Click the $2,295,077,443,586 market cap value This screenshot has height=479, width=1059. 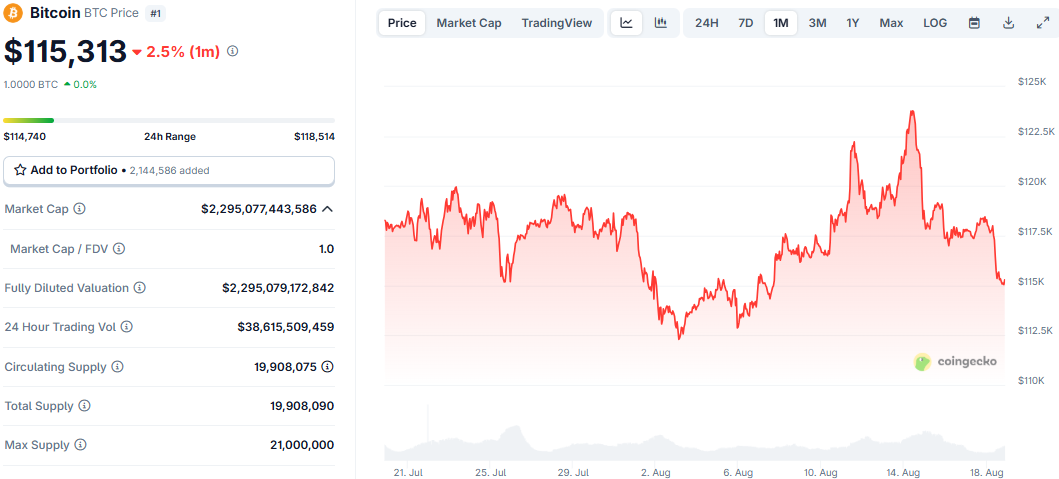pyautogui.click(x=259, y=209)
